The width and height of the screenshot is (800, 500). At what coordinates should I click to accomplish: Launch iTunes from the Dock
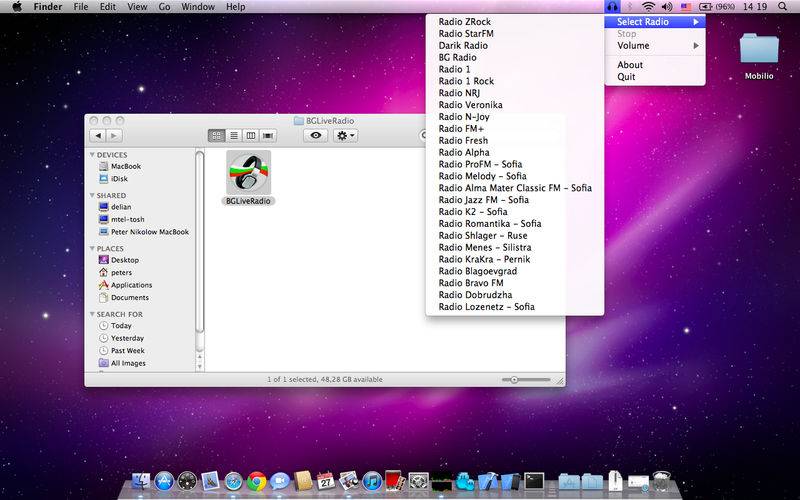pyautogui.click(x=372, y=481)
